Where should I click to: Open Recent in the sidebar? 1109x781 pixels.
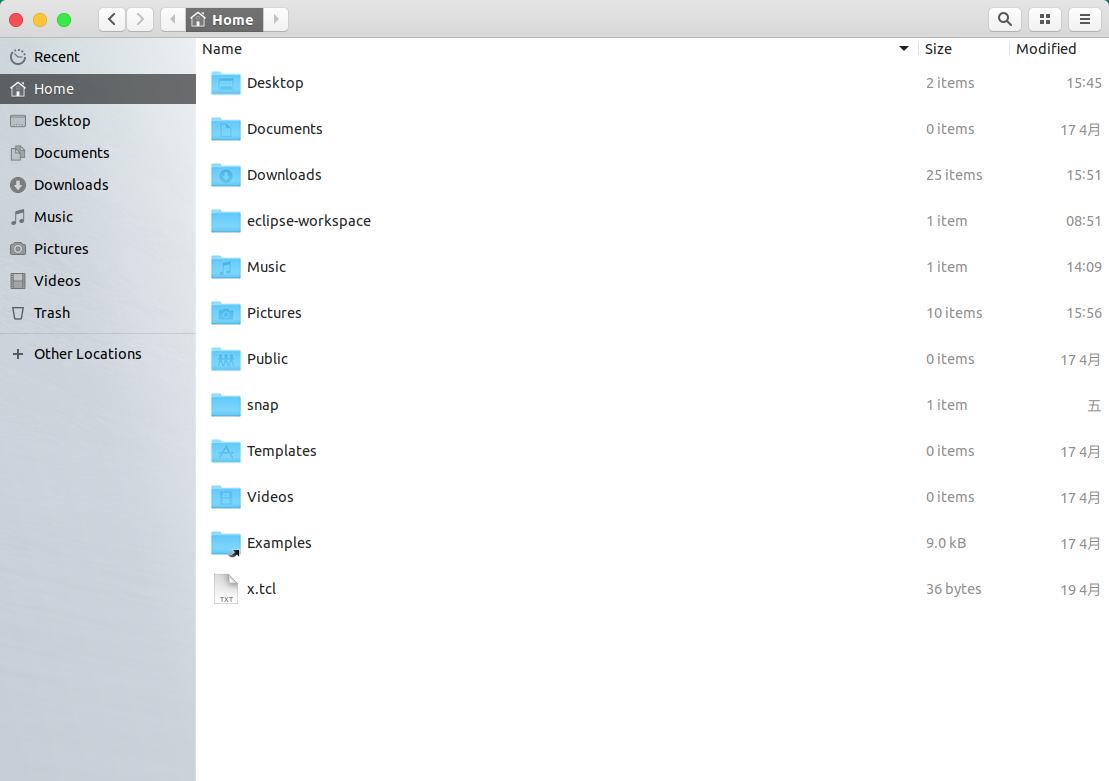coord(98,57)
